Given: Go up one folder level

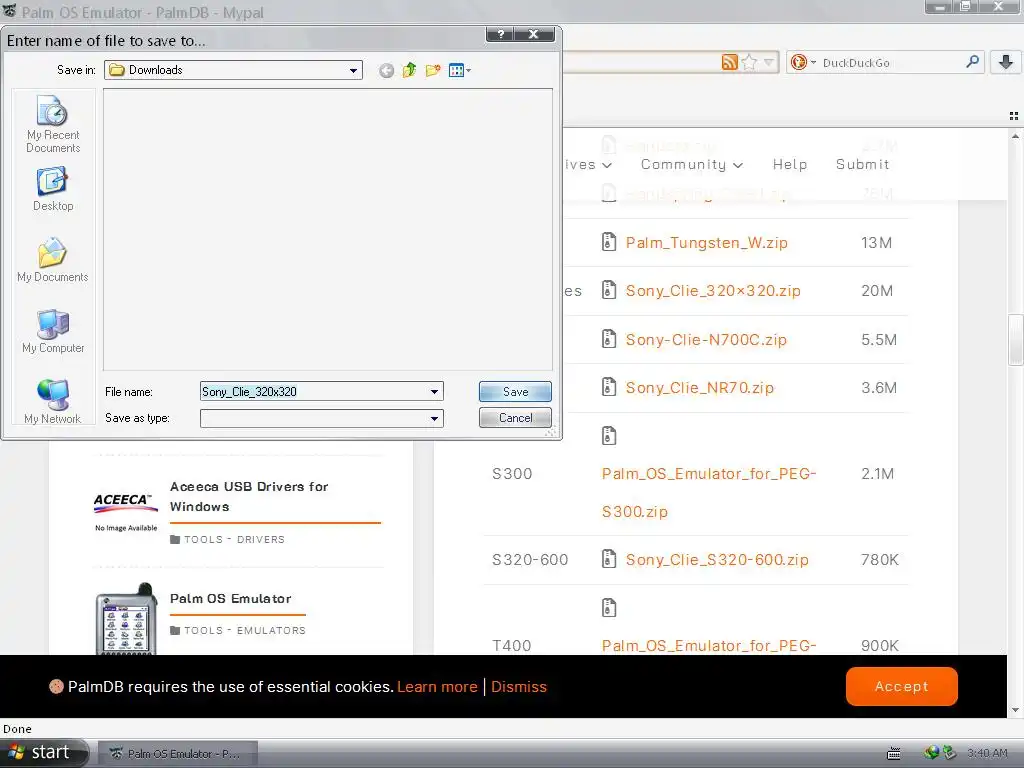Looking at the screenshot, I should (409, 70).
